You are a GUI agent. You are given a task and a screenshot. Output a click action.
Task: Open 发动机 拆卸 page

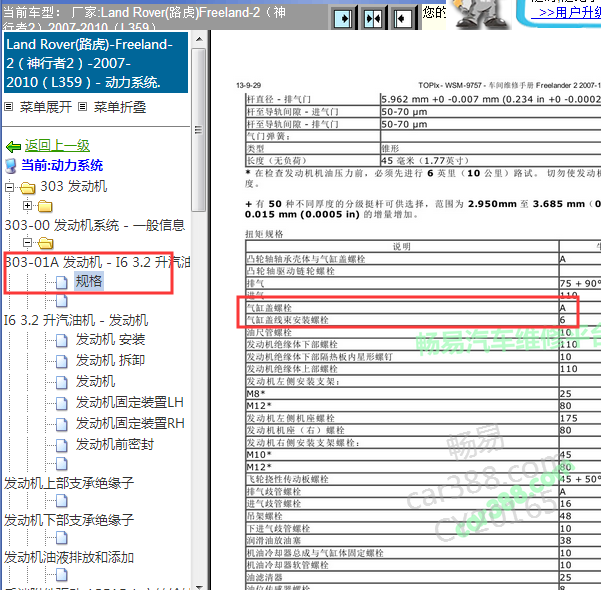(110, 360)
